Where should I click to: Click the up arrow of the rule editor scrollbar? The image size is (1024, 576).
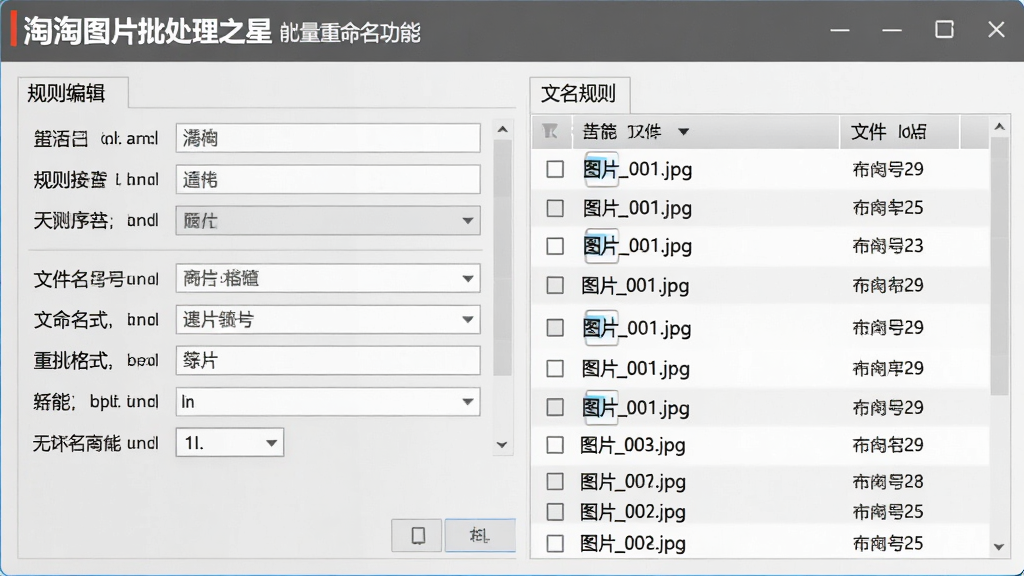[x=502, y=129]
